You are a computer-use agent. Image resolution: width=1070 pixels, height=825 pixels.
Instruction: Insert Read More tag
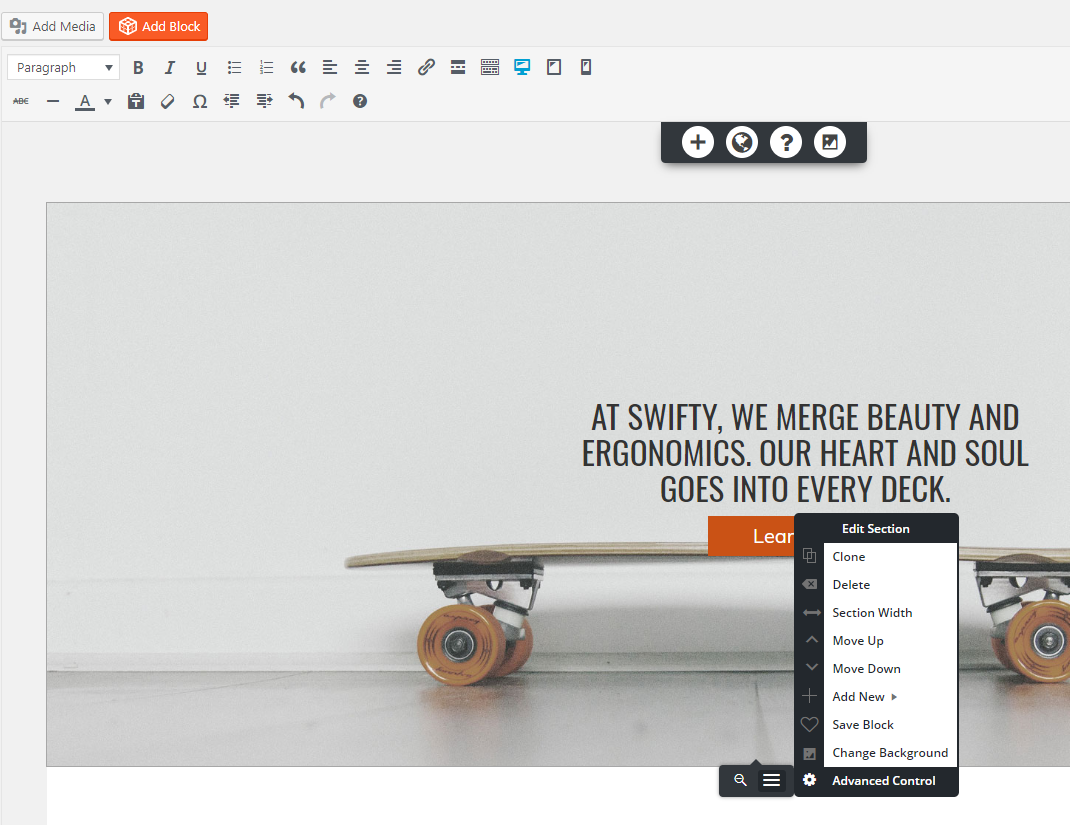[458, 68]
